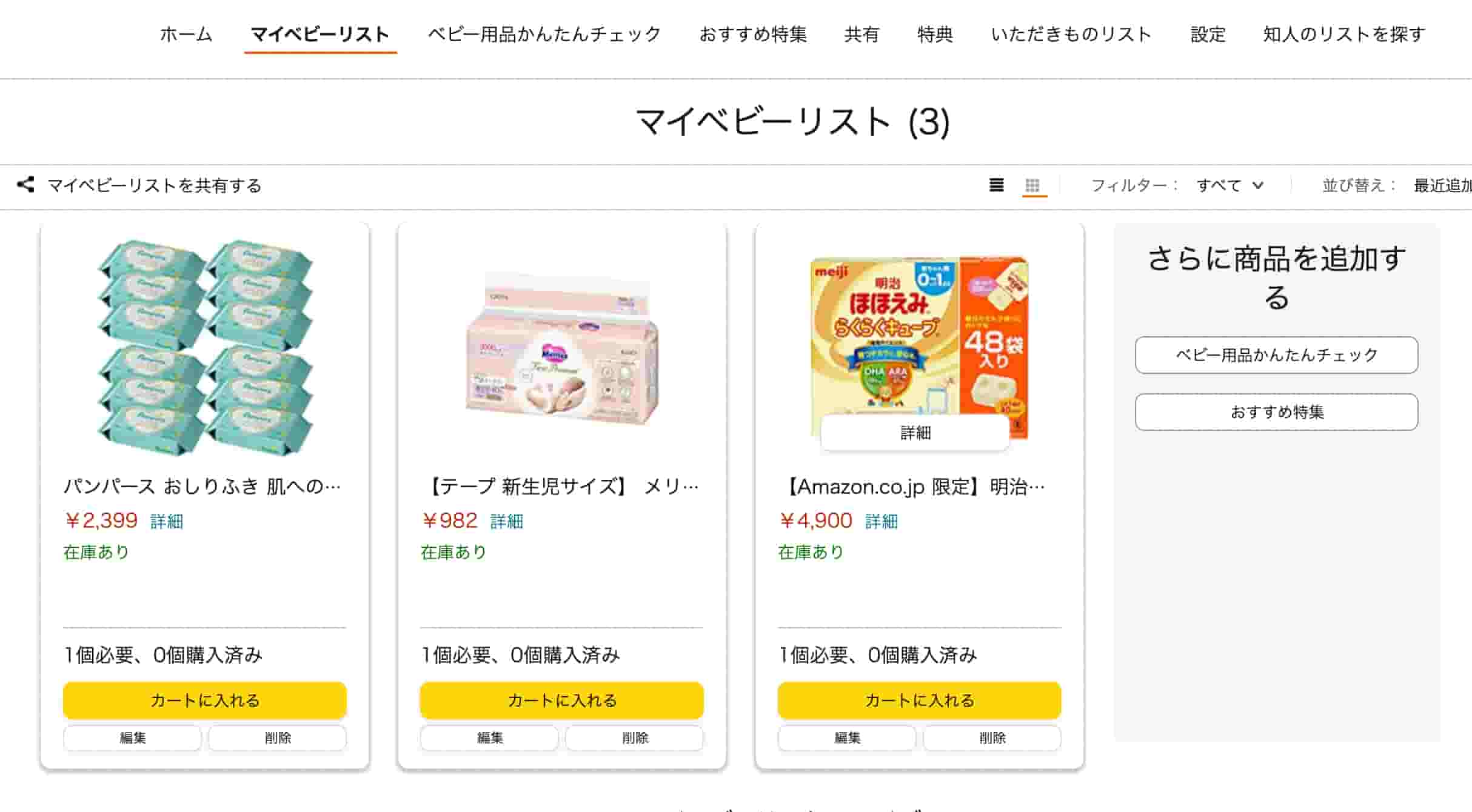This screenshot has width=1472, height=812.
Task: Click 詳細 link next to ¥982 price
Action: point(506,521)
